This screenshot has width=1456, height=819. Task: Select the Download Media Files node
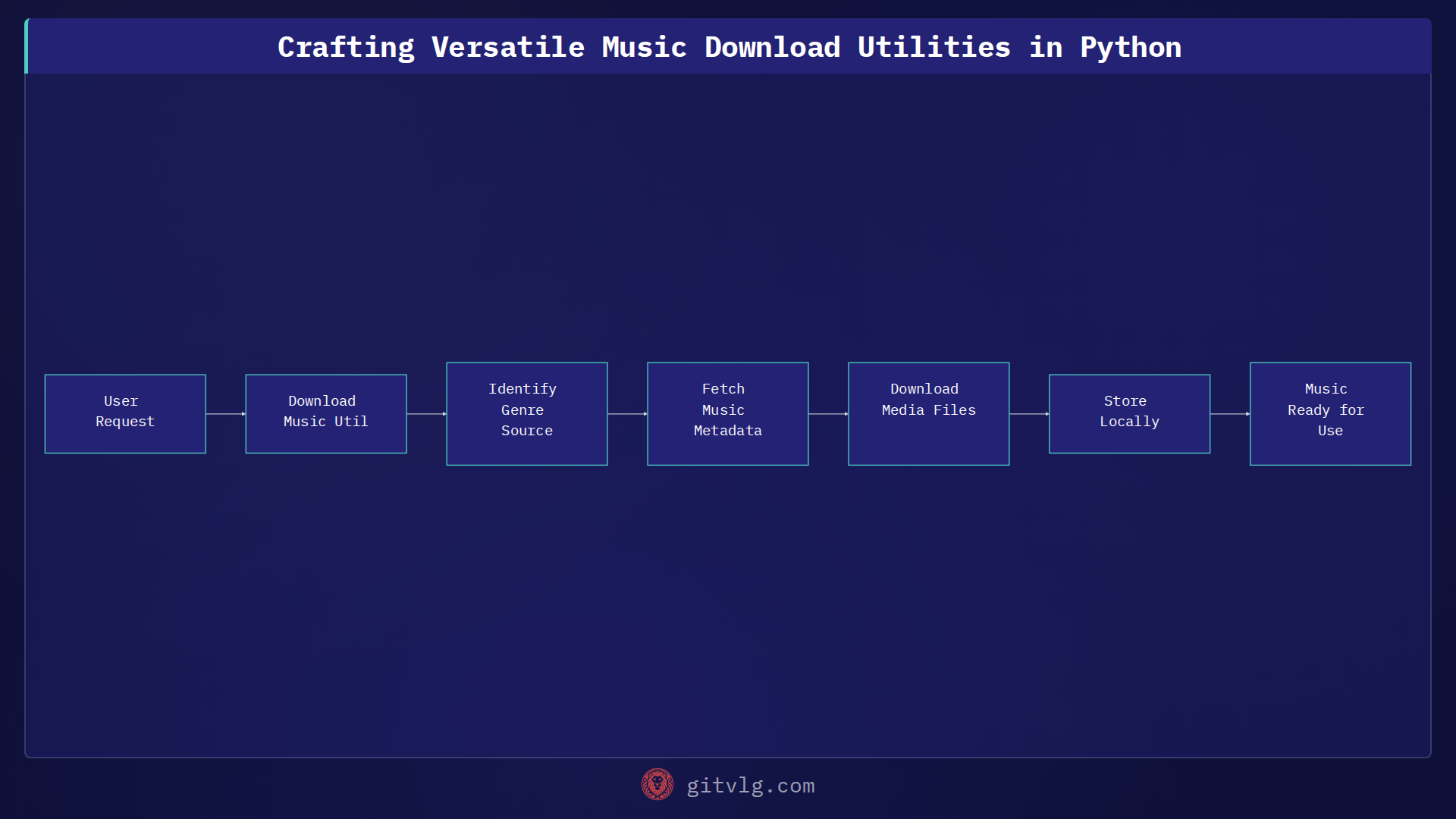pyautogui.click(x=929, y=414)
